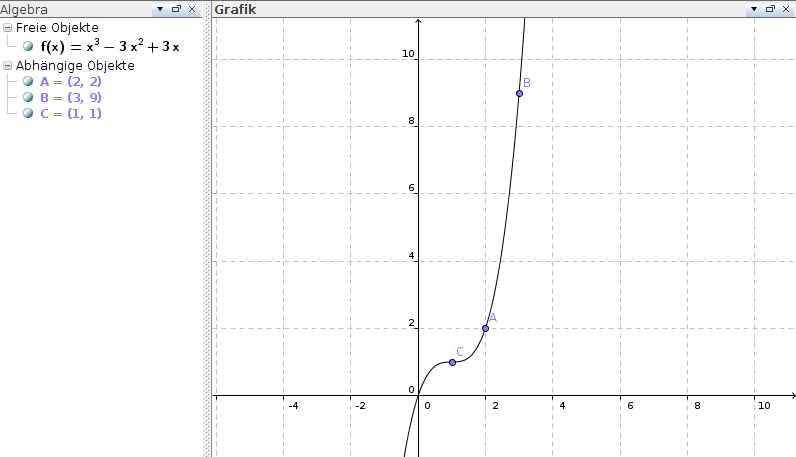Click point C on the curve
This screenshot has width=796, height=457.
[x=452, y=362]
